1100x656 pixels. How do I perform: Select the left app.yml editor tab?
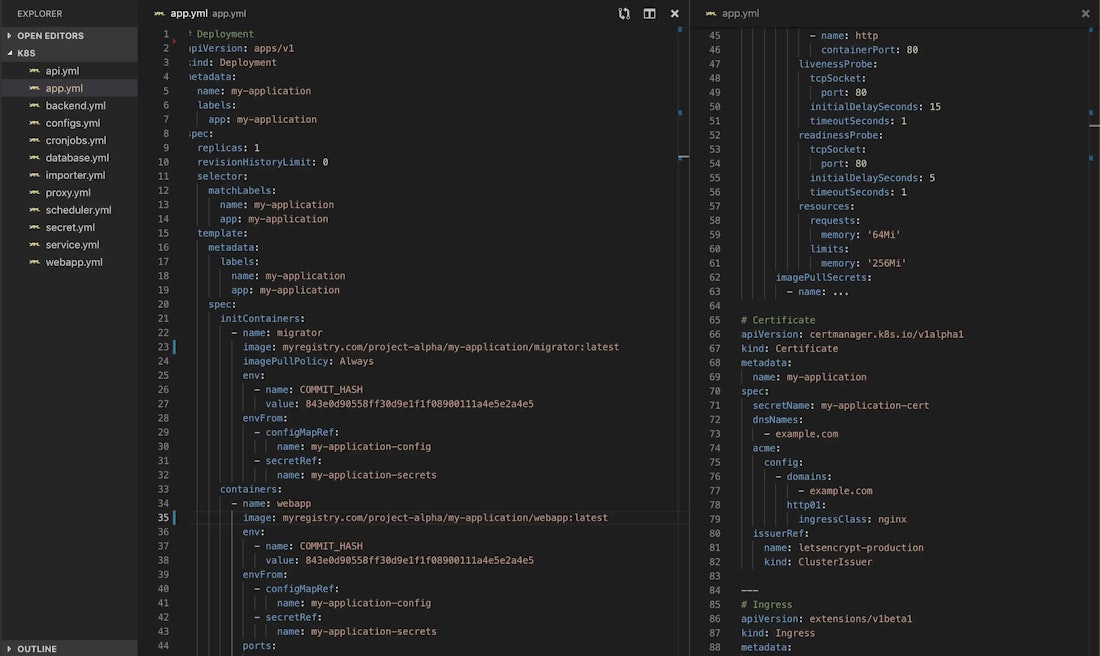(200, 13)
